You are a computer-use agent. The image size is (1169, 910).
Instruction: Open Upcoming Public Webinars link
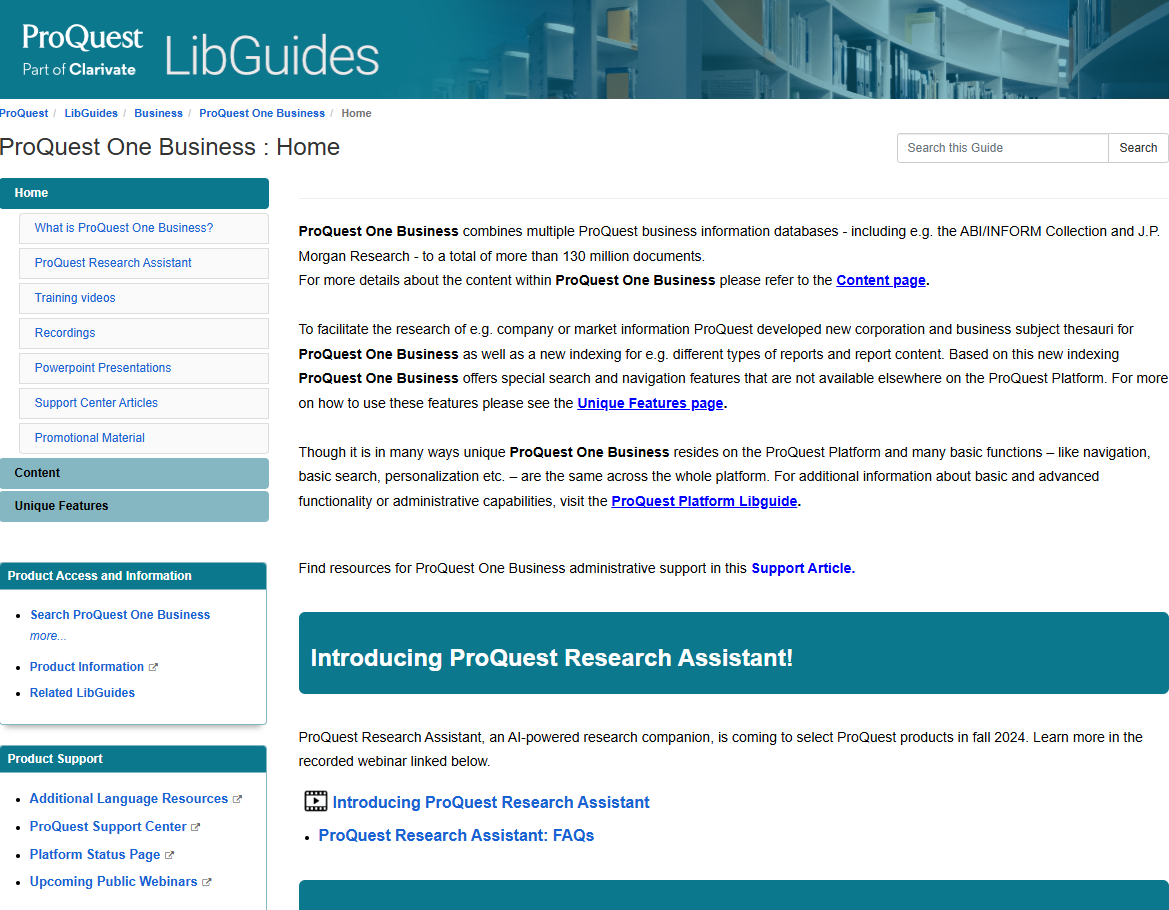pos(113,882)
